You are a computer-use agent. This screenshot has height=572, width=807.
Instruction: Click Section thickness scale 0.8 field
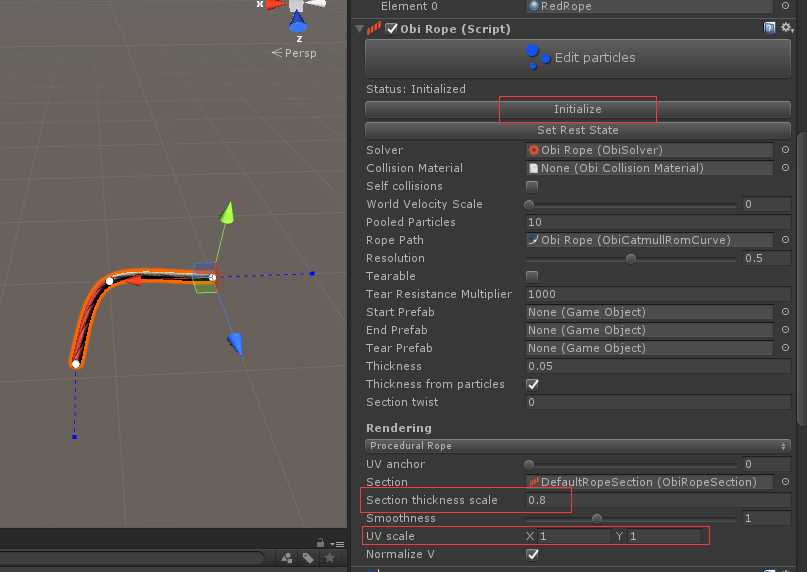coord(658,500)
